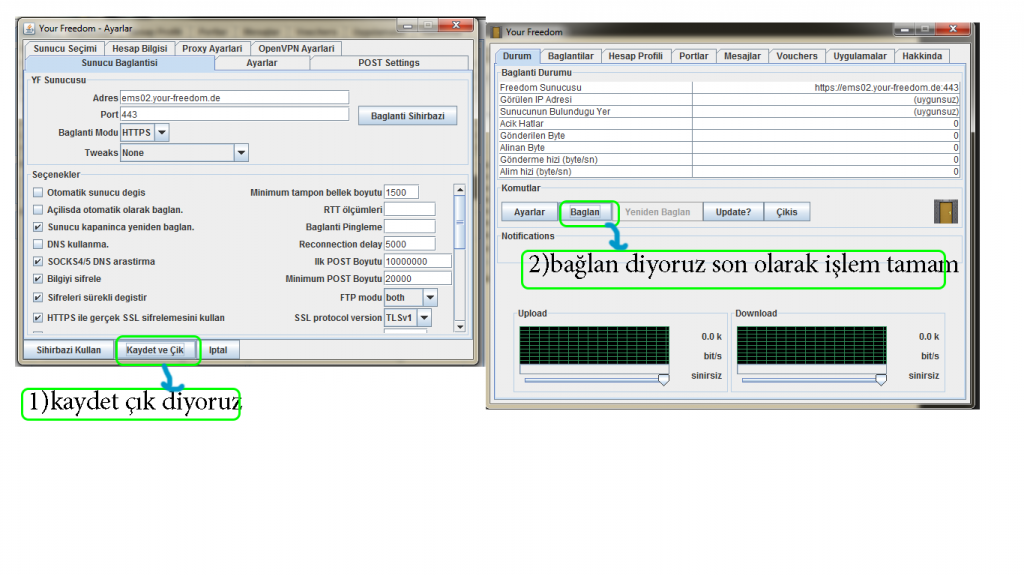
Task: Switch to the Baglantilar tab
Action: 570,56
